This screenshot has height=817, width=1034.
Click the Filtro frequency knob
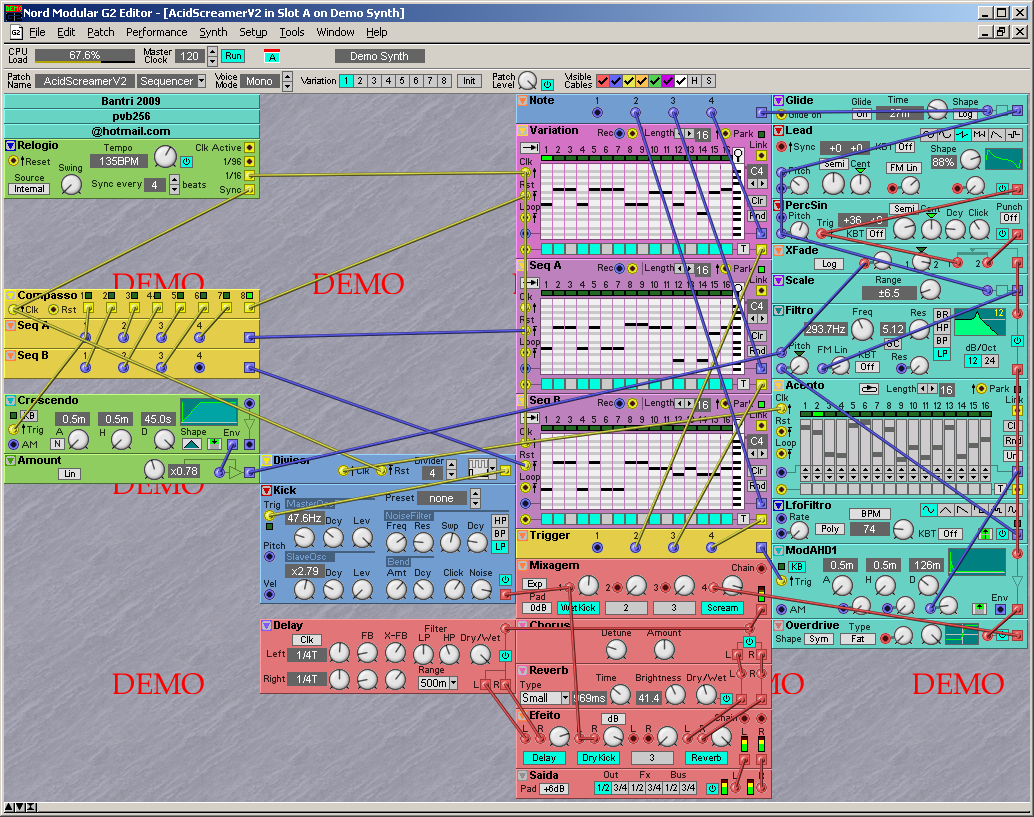click(x=862, y=328)
